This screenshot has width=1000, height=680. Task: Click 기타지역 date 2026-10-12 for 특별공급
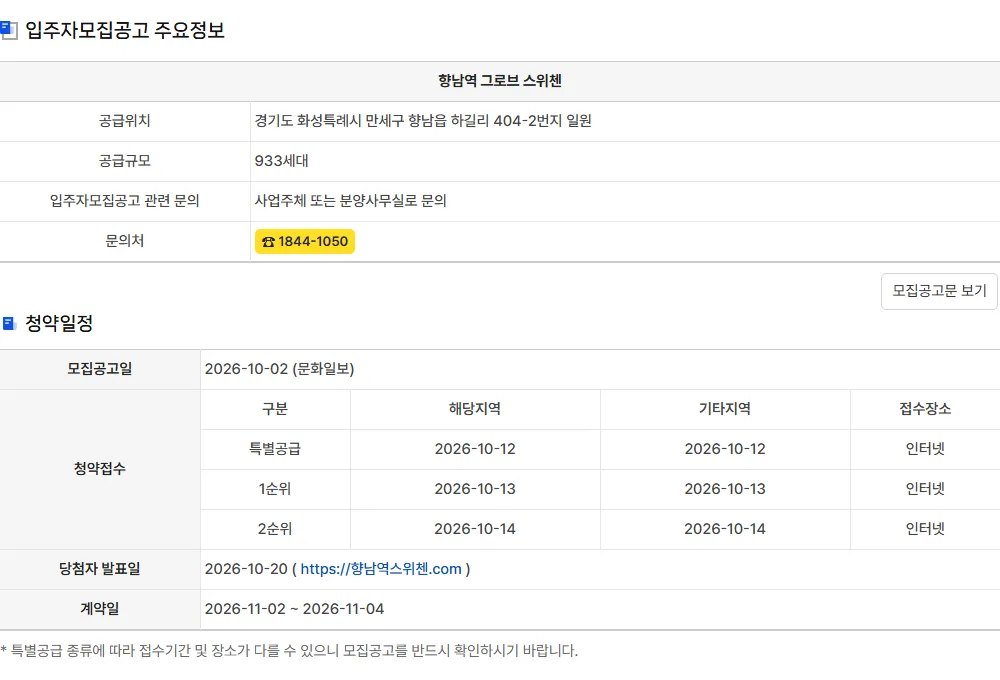(725, 449)
